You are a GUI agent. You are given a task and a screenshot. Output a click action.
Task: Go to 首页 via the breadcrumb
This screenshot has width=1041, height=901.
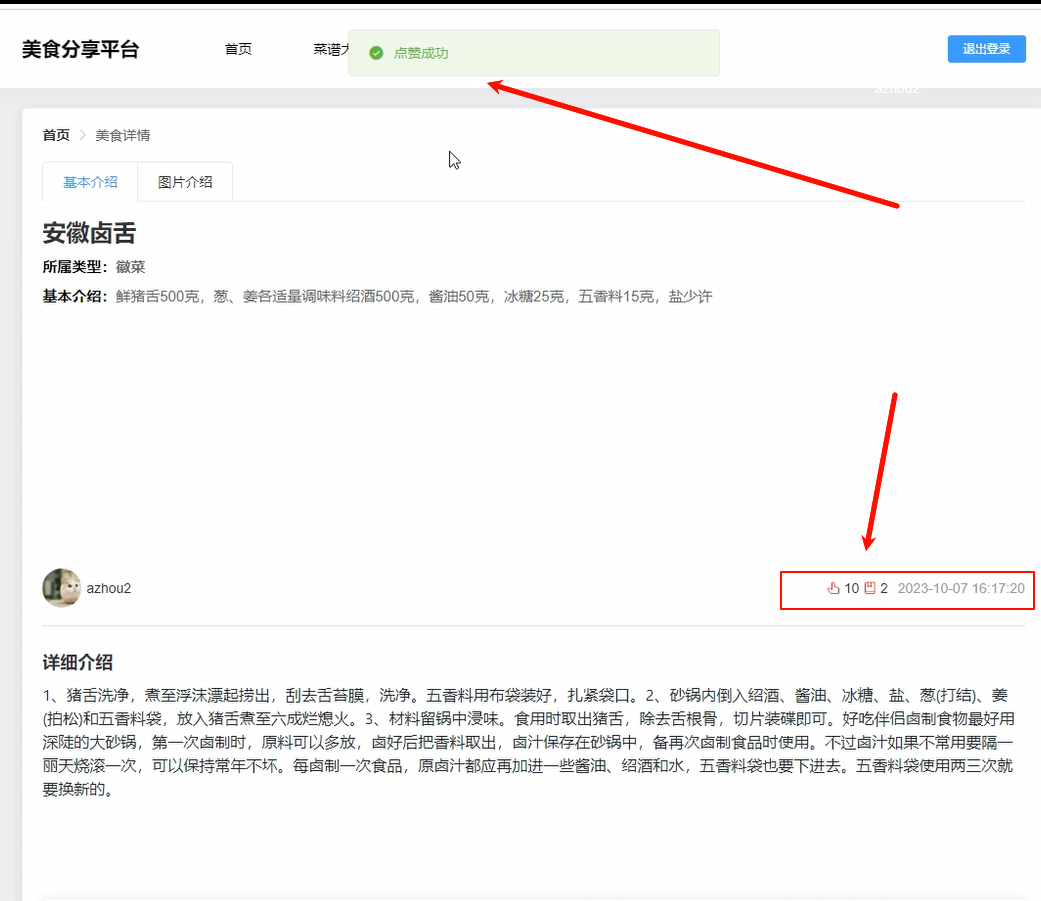56,135
